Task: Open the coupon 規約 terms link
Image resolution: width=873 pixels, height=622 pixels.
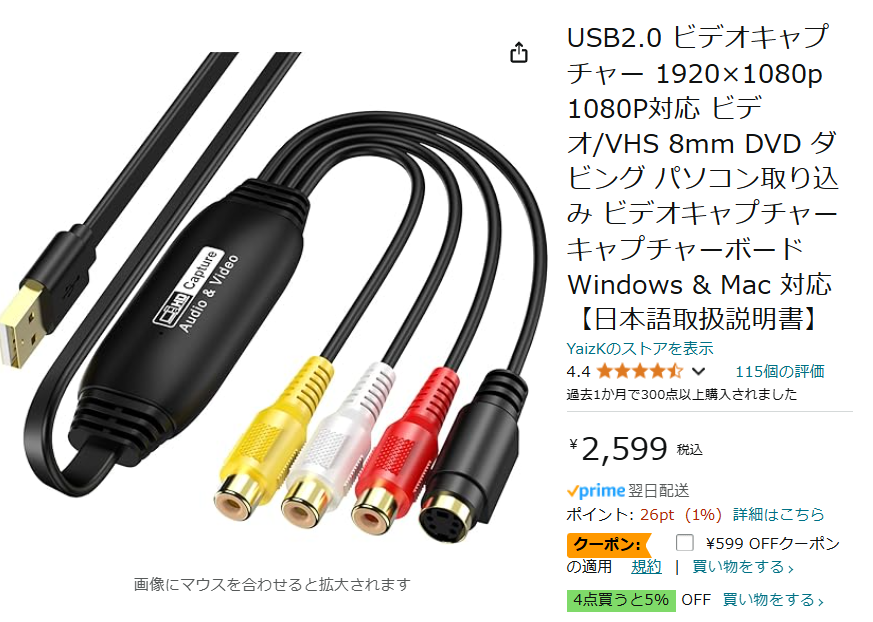Action: click(646, 567)
